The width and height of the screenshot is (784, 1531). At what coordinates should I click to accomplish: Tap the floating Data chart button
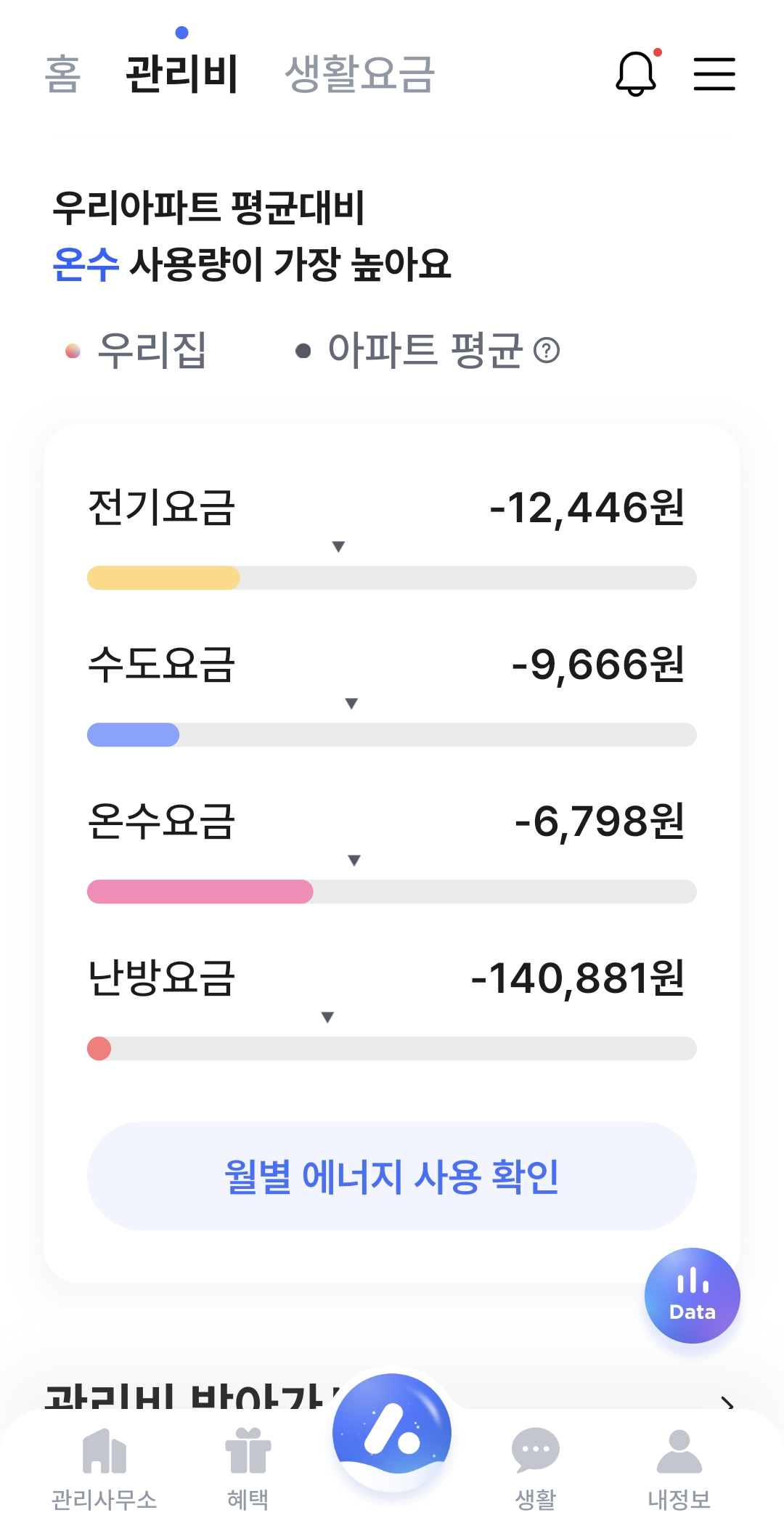tap(692, 1295)
